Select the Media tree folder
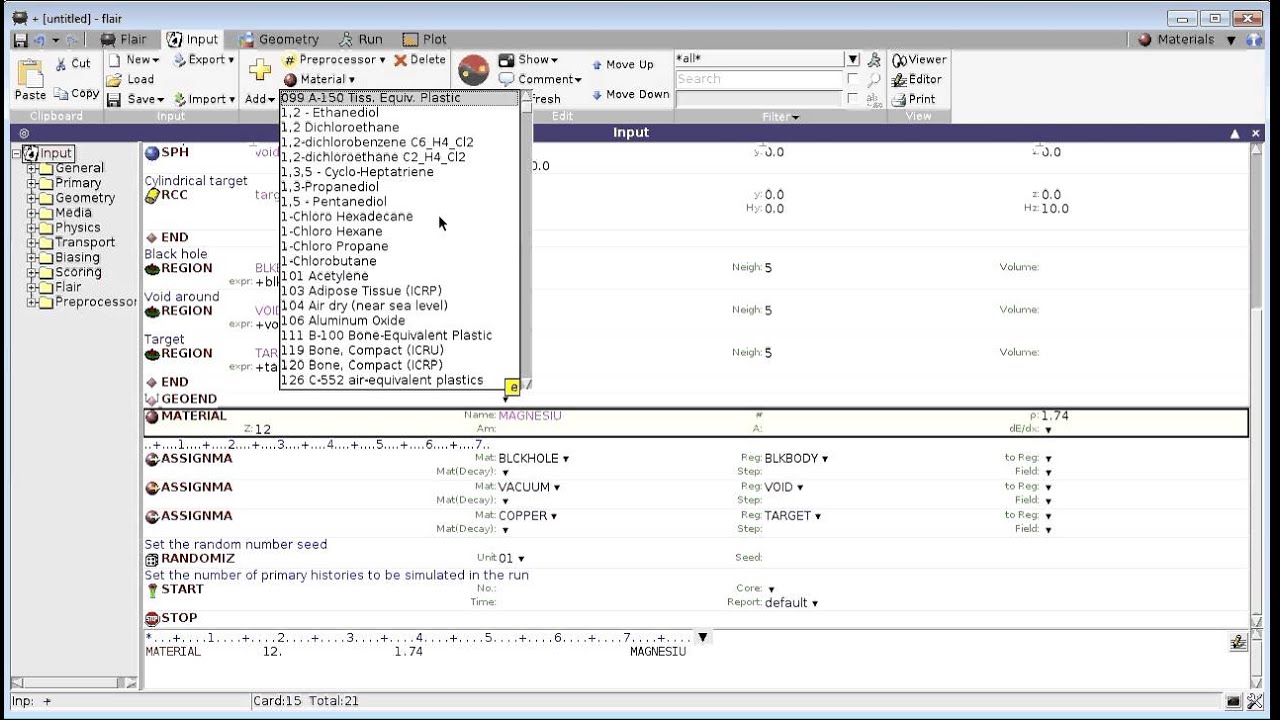The height and width of the screenshot is (720, 1280). click(x=73, y=213)
